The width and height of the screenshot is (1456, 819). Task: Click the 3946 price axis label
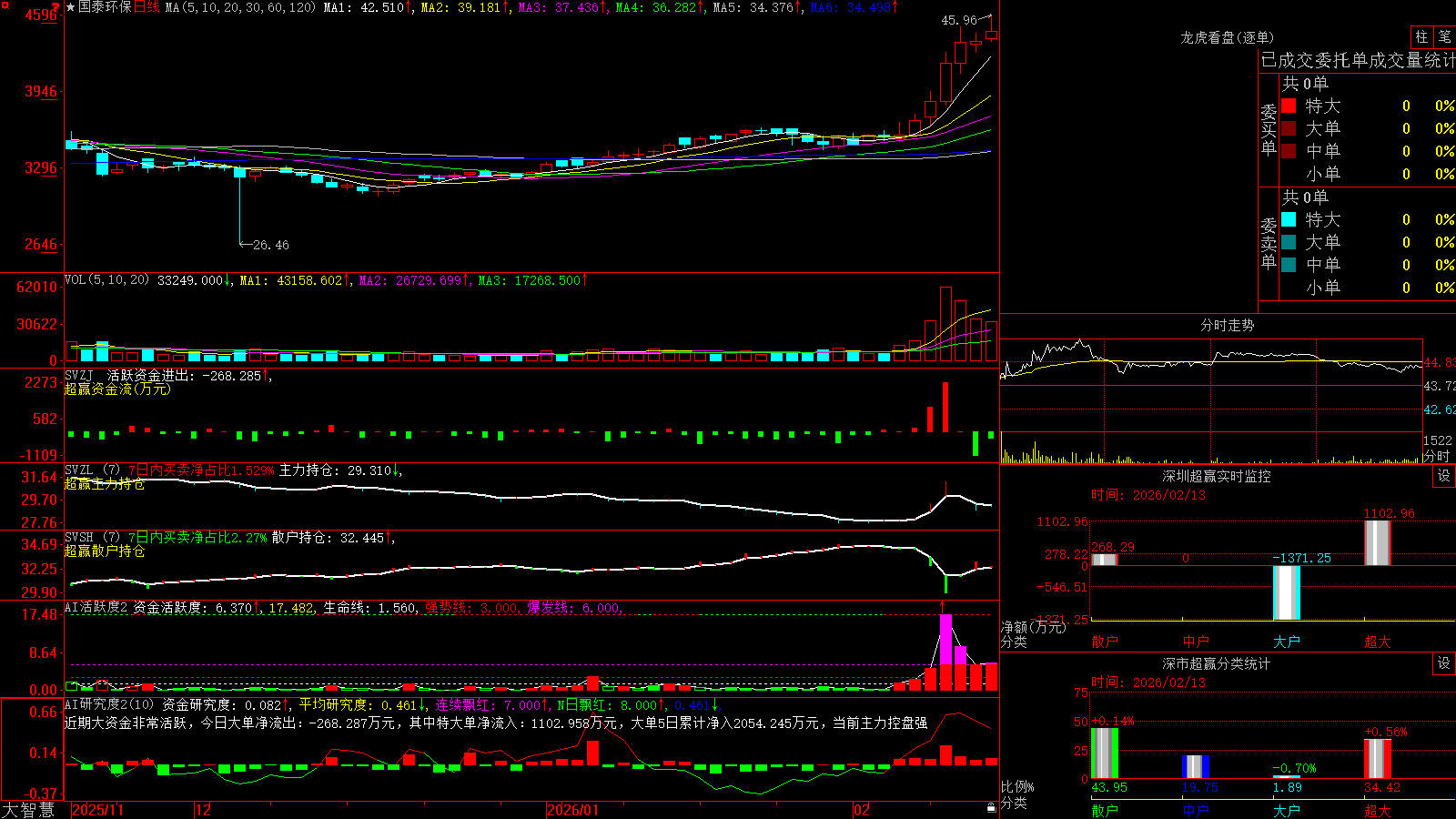[41, 91]
